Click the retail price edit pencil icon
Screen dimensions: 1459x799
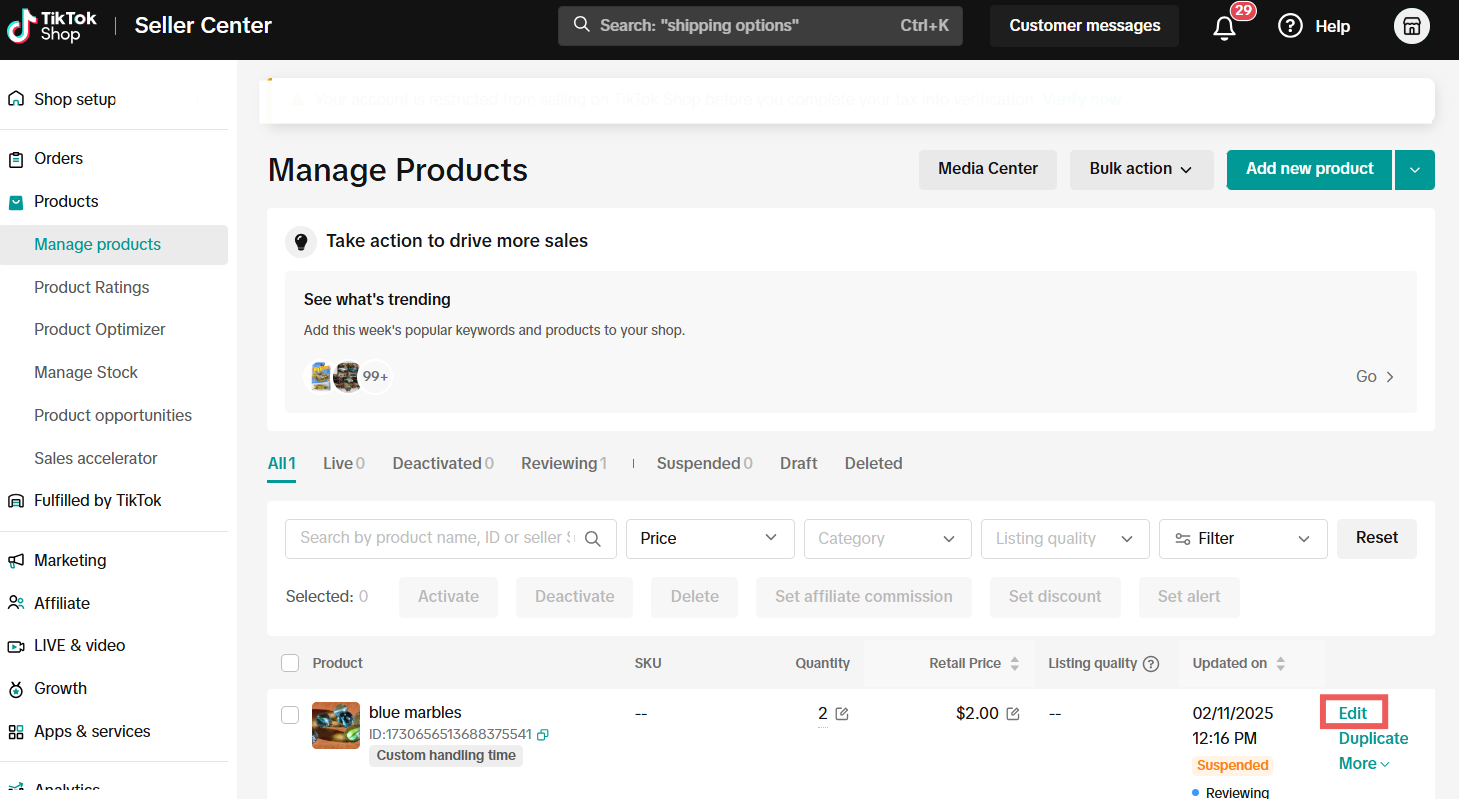1013,713
